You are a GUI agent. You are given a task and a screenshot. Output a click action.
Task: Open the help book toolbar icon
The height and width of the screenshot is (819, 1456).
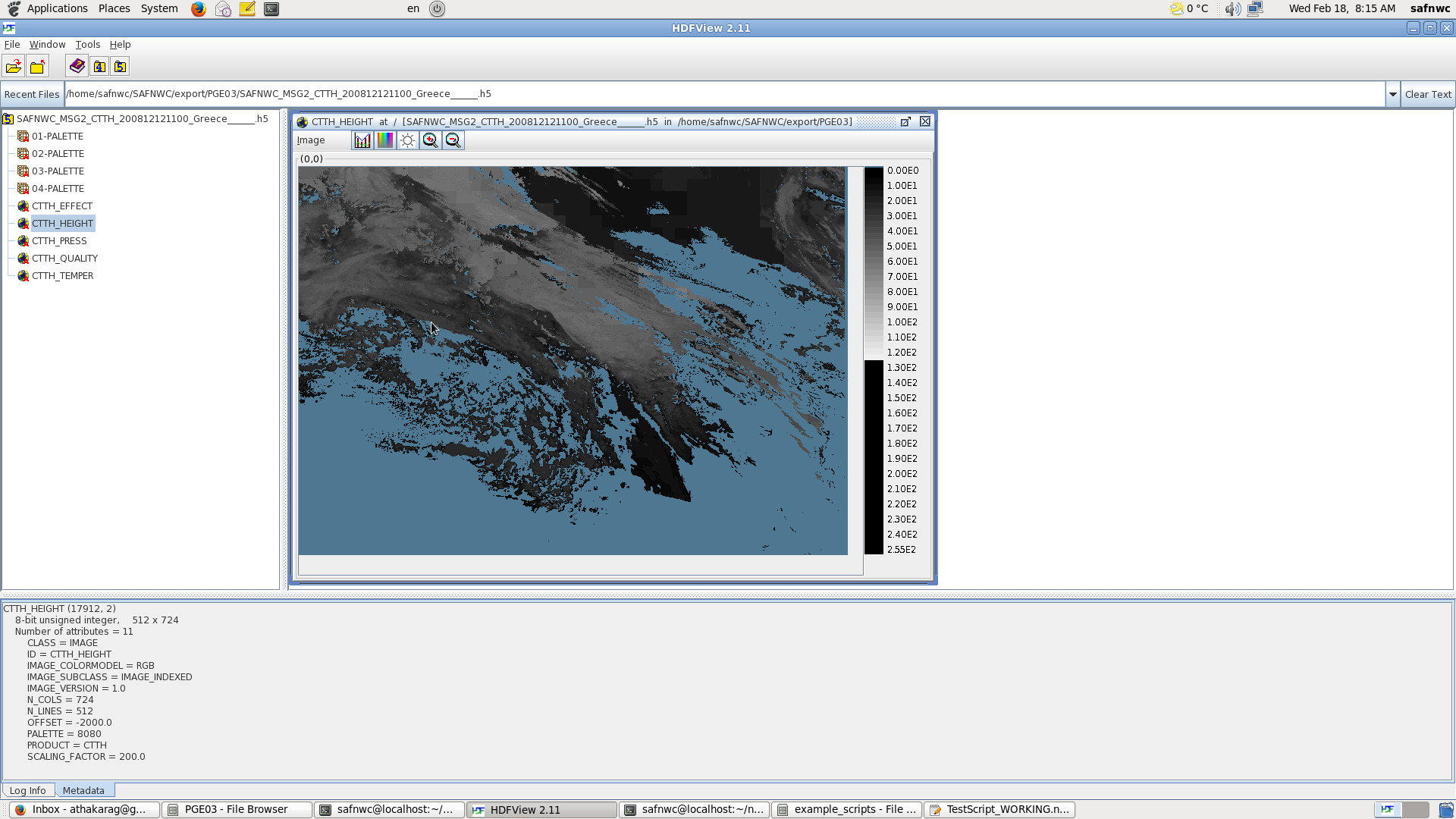77,67
